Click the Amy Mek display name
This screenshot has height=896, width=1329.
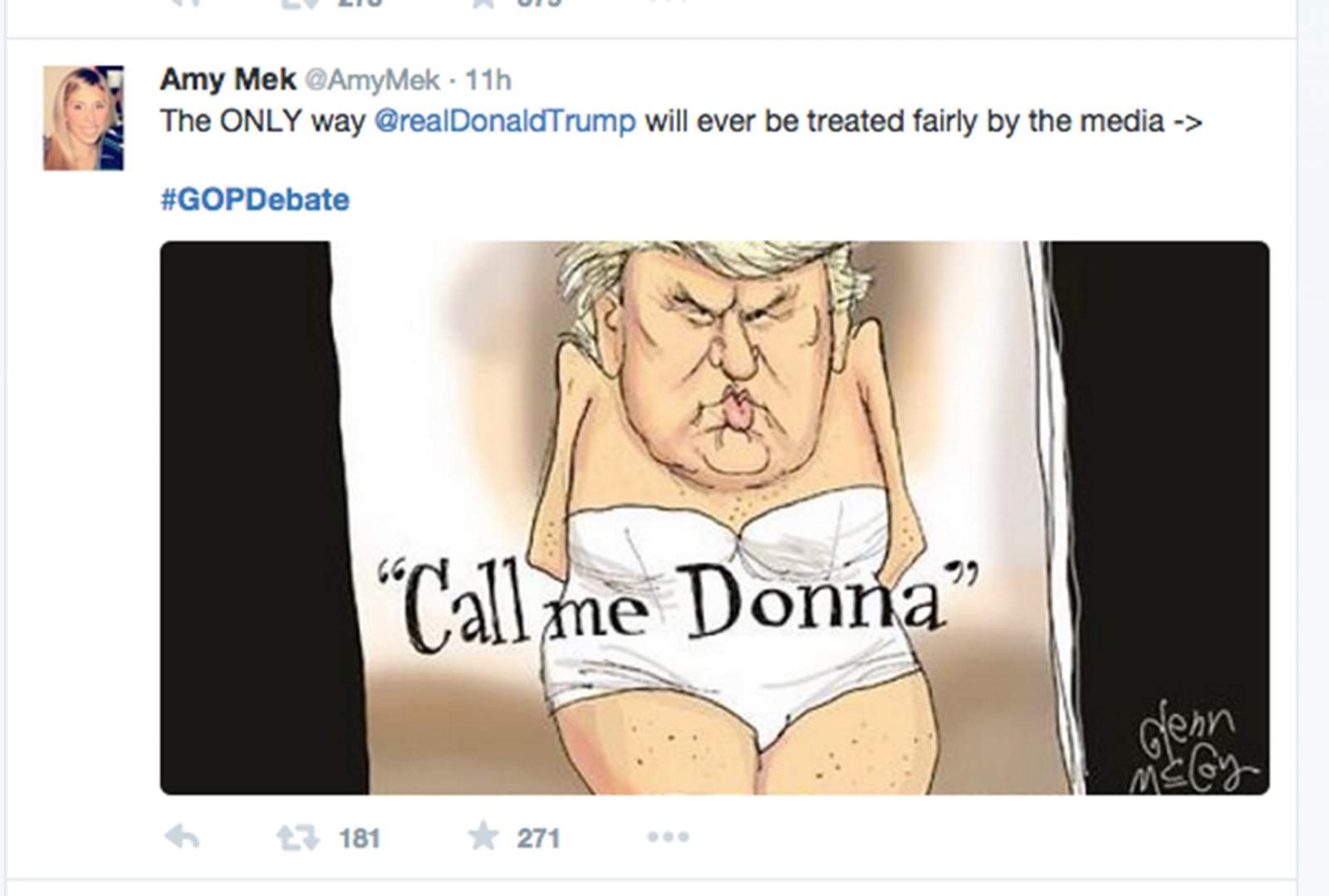point(228,80)
